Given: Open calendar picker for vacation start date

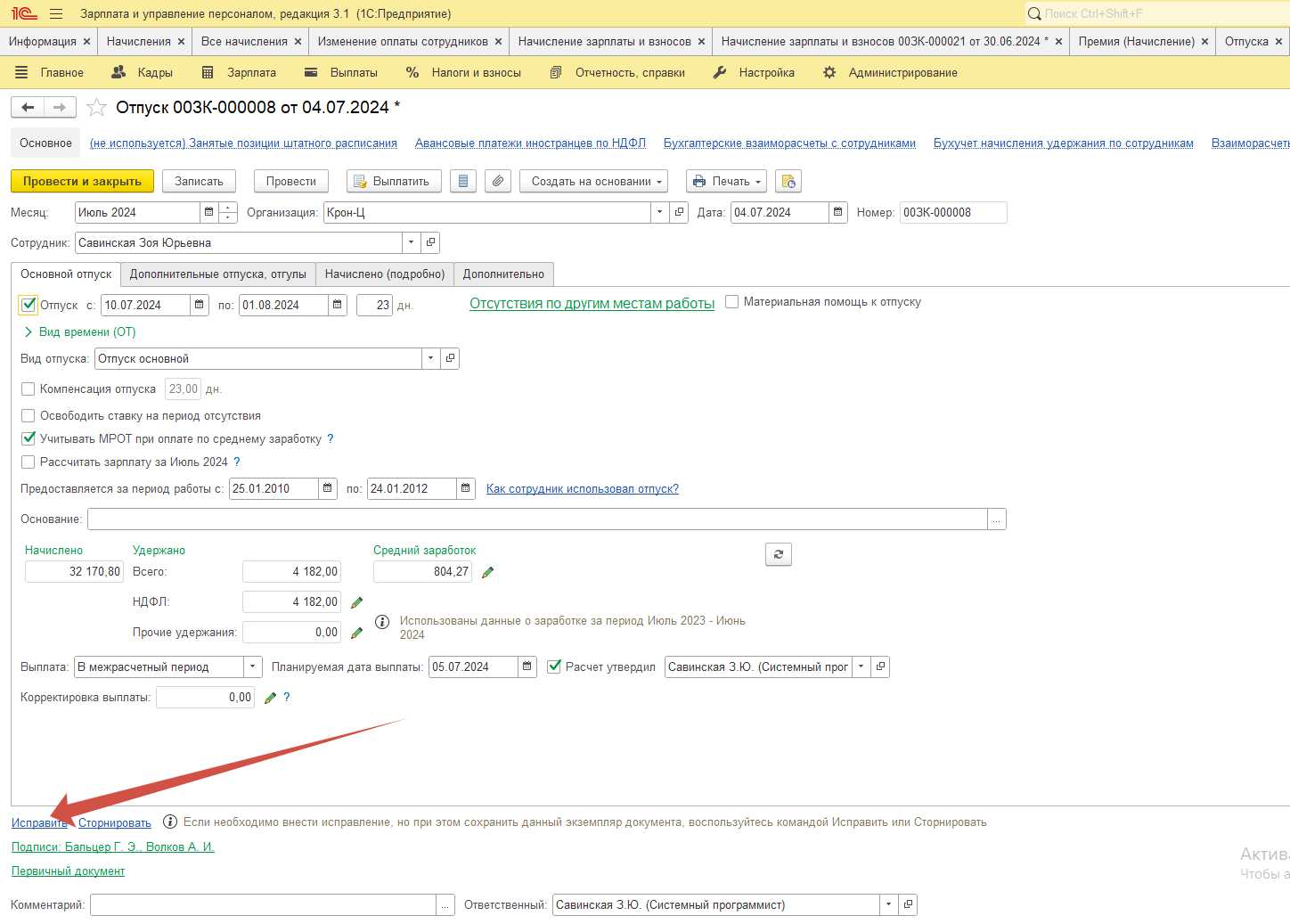Looking at the screenshot, I should (x=200, y=305).
